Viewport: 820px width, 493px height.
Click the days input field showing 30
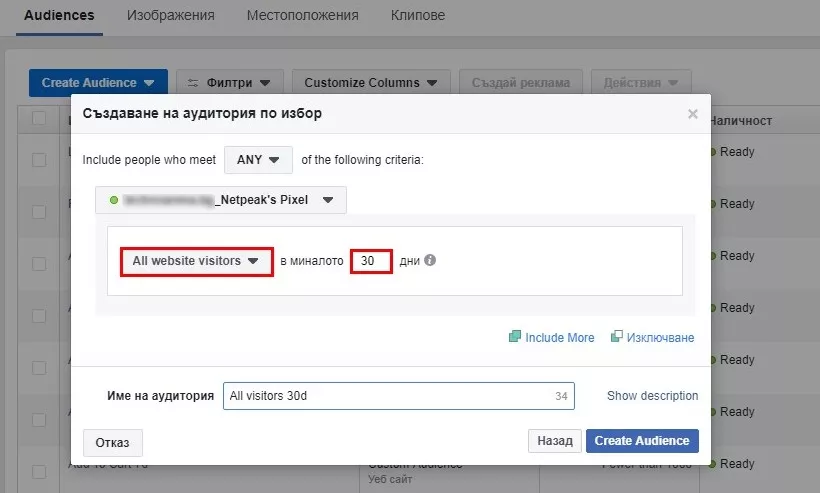[371, 261]
